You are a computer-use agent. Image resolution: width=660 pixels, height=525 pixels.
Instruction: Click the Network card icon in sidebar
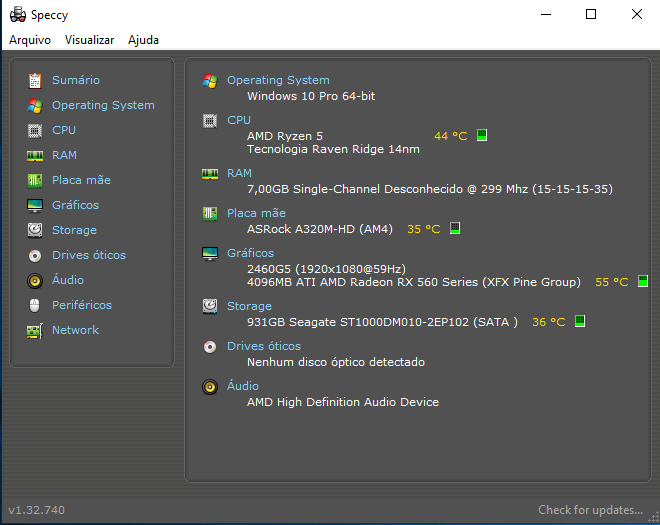pyautogui.click(x=35, y=331)
